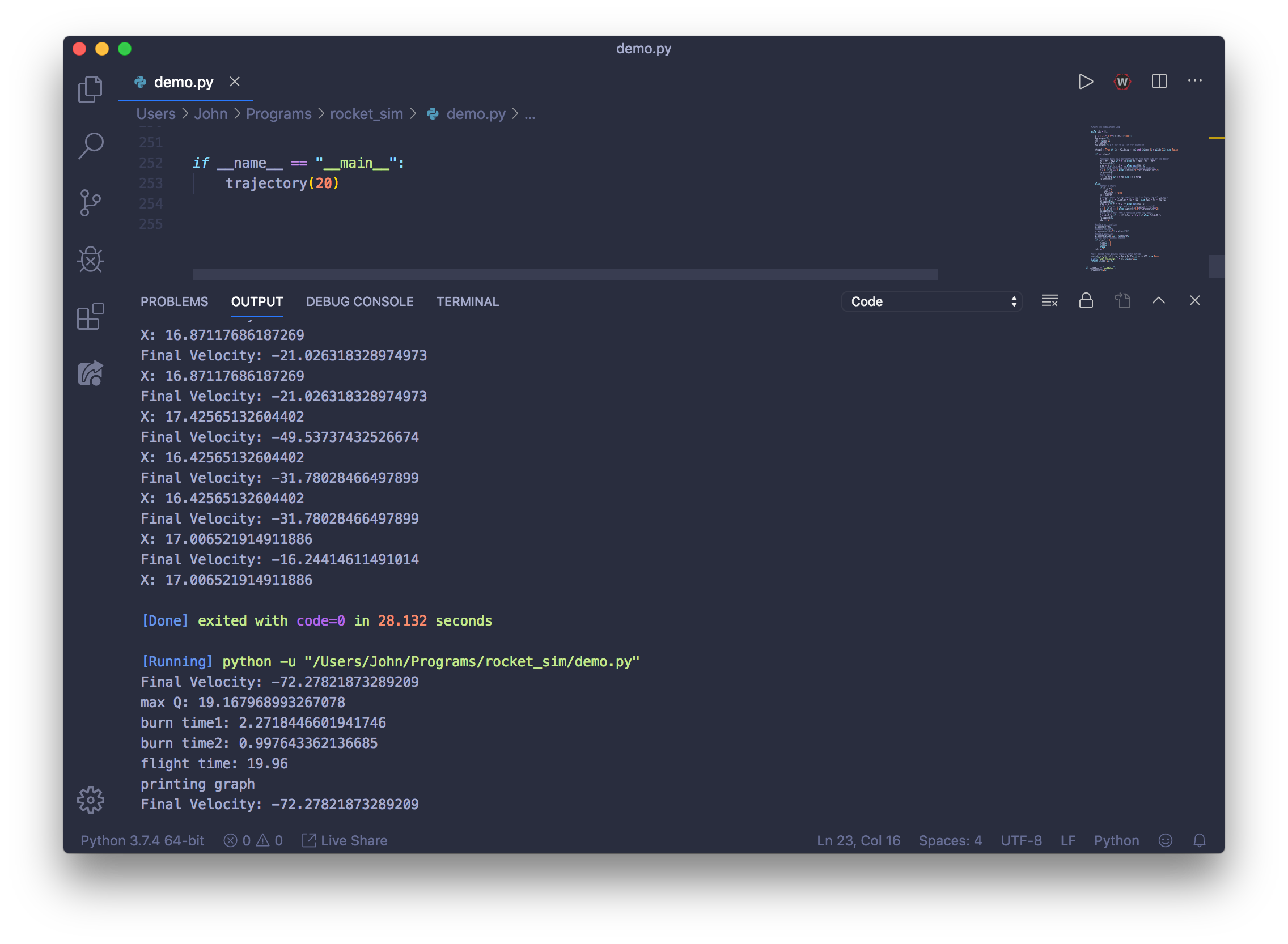Image resolution: width=1288 pixels, height=944 pixels.
Task: Maximize panel with chevron up
Action: [x=1158, y=300]
